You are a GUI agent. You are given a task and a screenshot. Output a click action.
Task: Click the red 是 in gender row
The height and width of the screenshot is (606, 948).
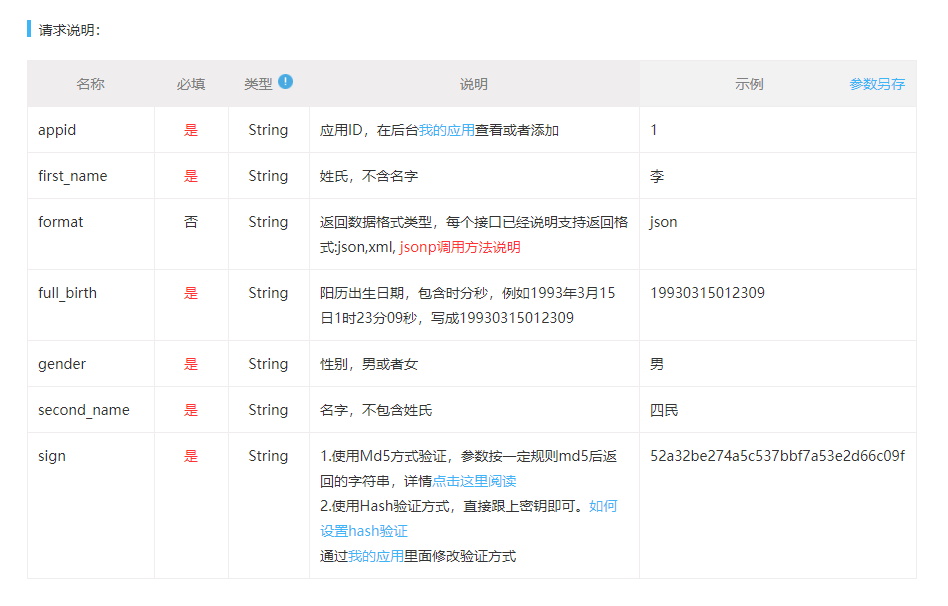pyautogui.click(x=191, y=364)
